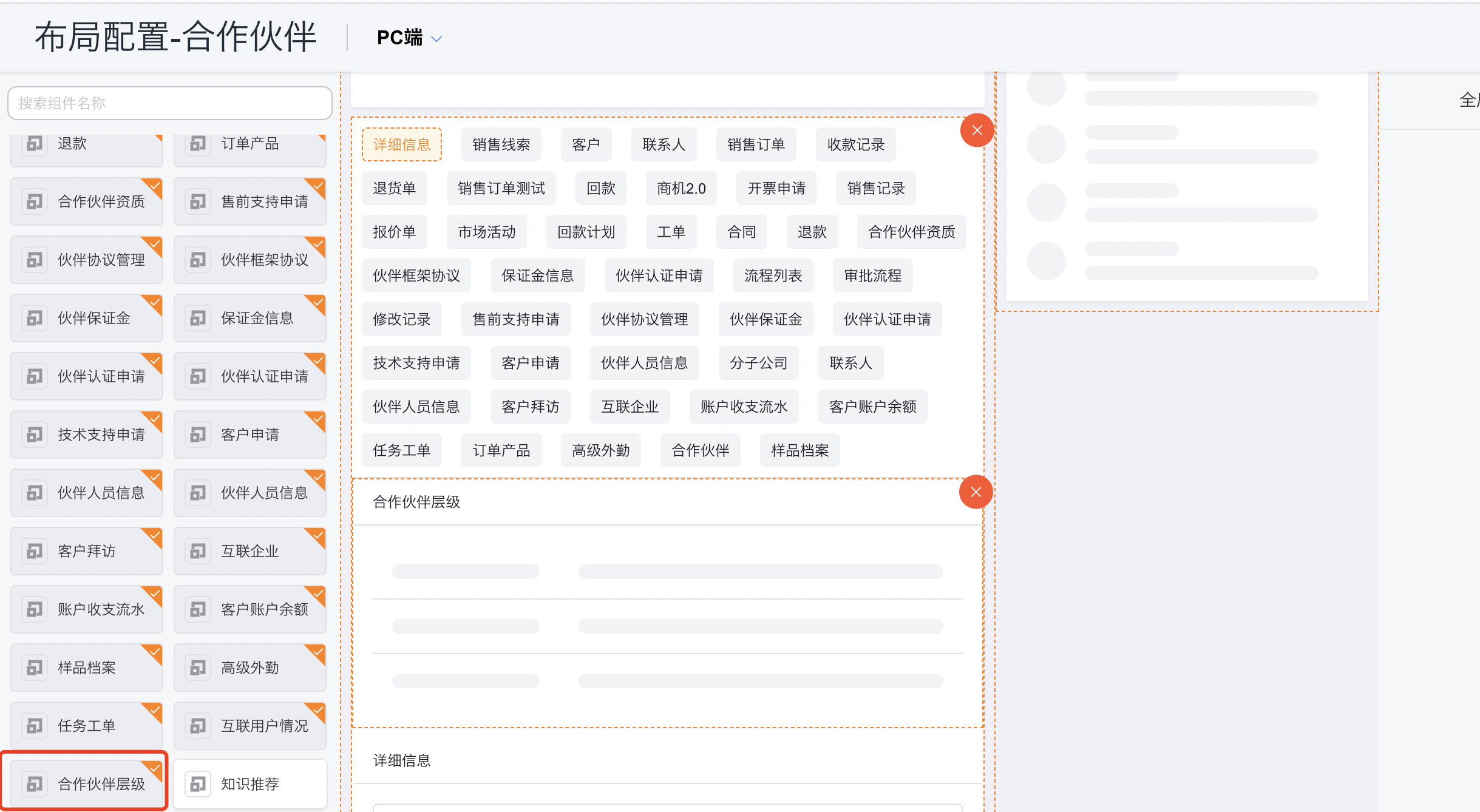This screenshot has height=812, width=1480.
Task: Click the 任务工单 component icon
Action: click(x=35, y=726)
